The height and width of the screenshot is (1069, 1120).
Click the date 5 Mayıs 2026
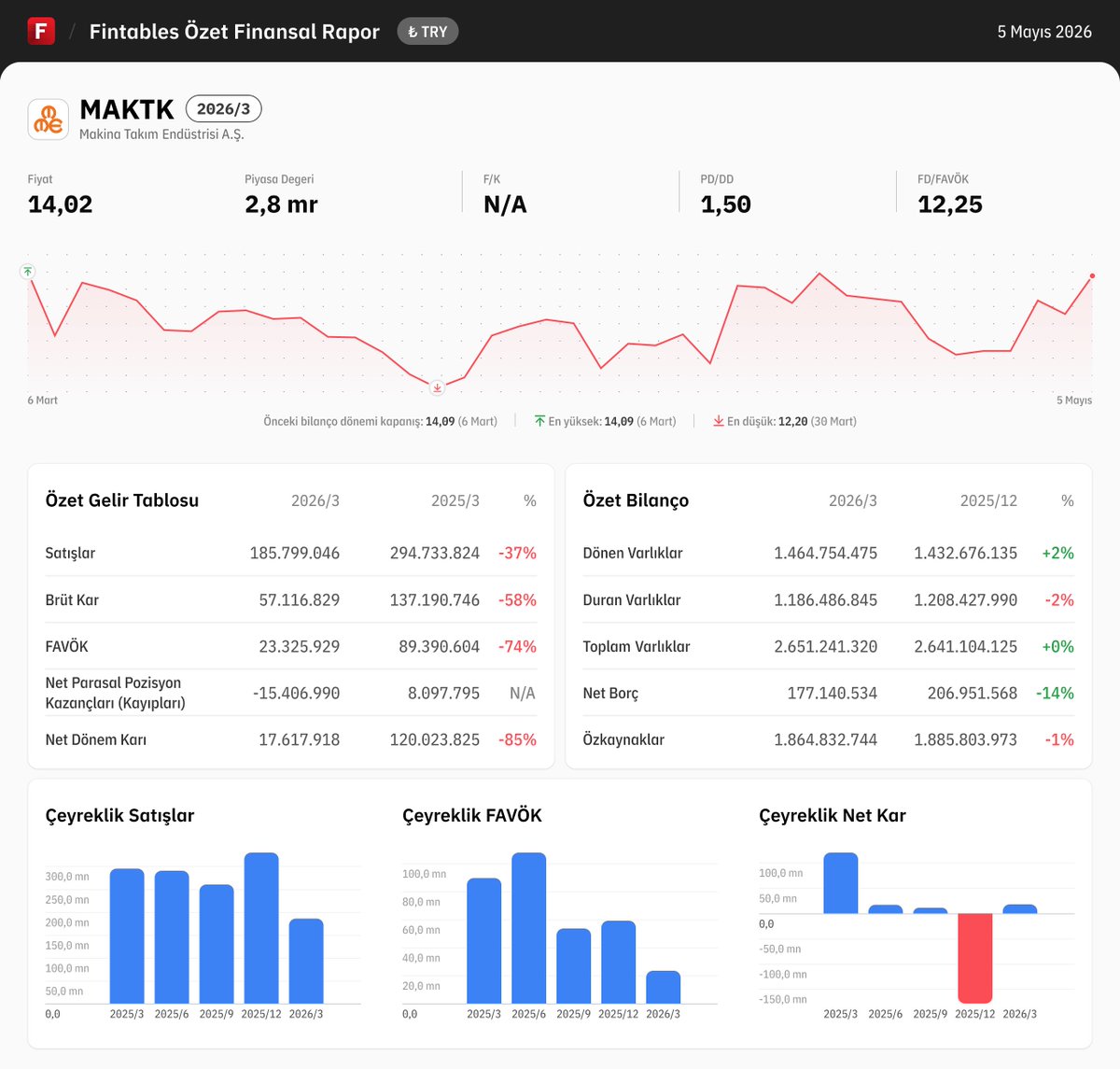pos(1044,32)
